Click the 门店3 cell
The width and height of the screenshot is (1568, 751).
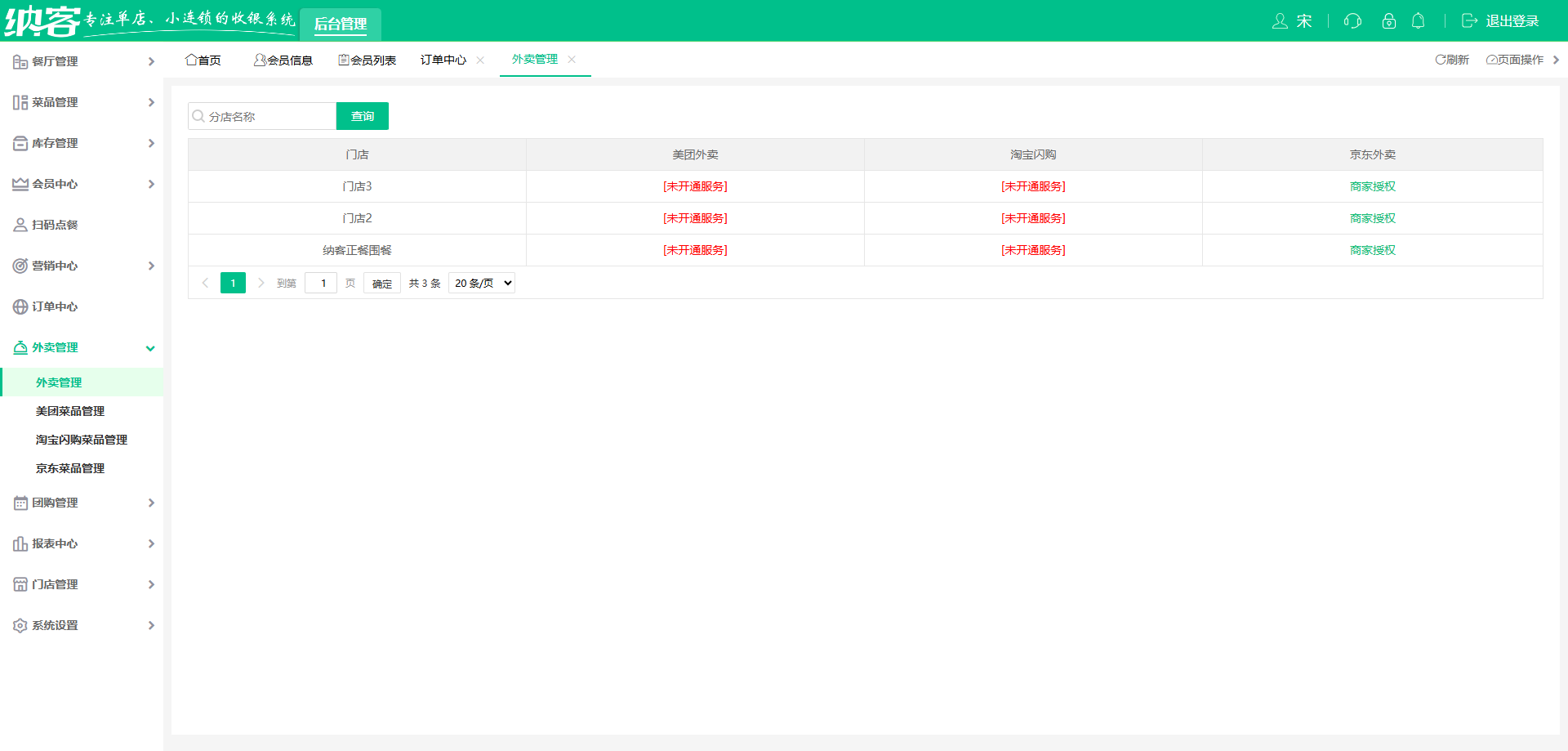[357, 186]
